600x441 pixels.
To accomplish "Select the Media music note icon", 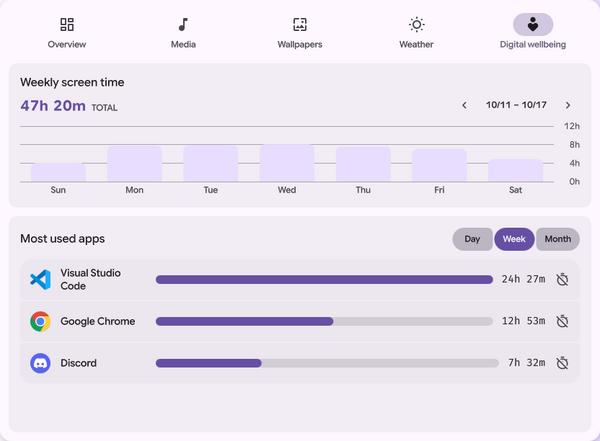I will pyautogui.click(x=183, y=24).
